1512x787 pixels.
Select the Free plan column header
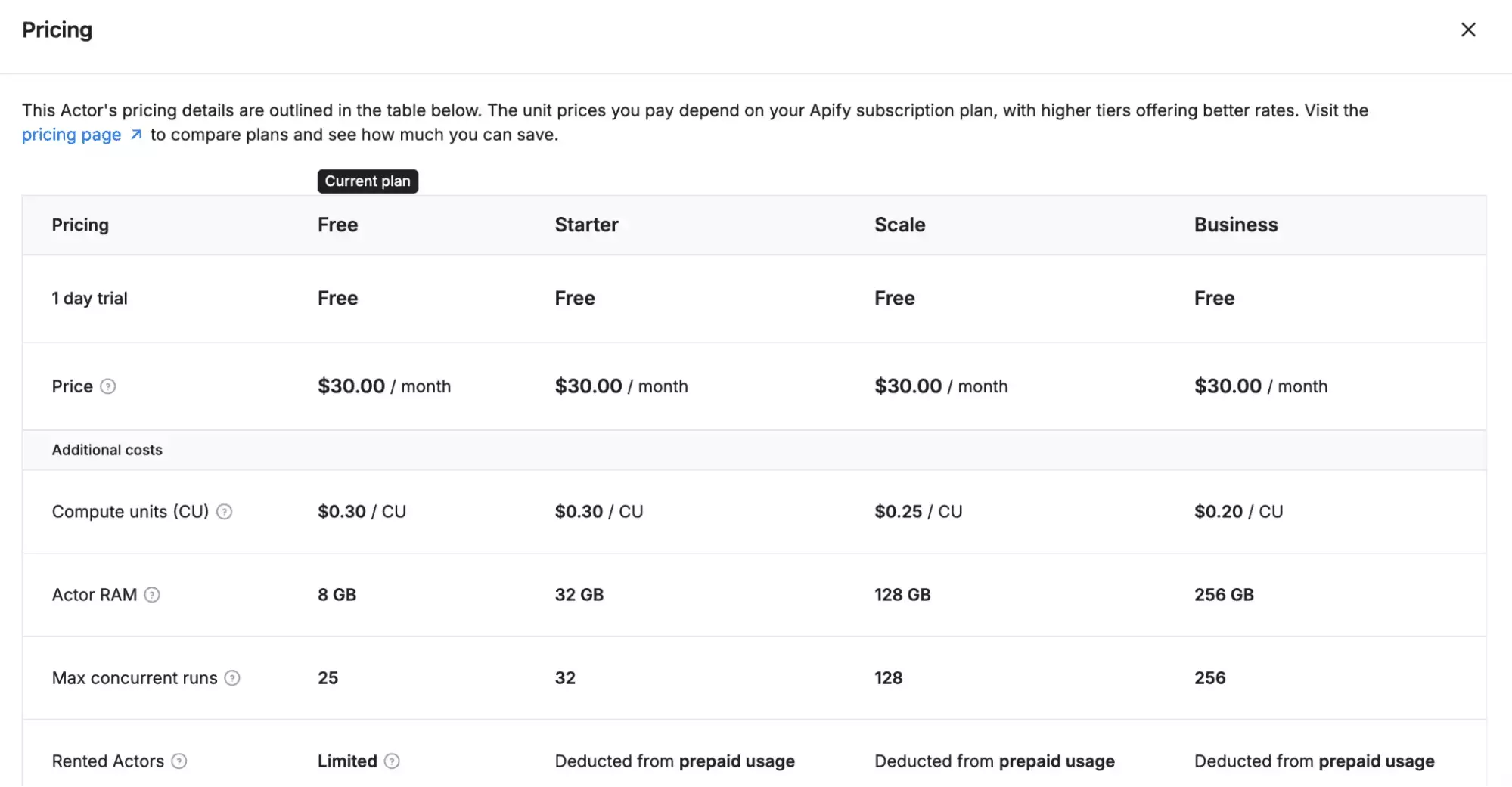337,225
